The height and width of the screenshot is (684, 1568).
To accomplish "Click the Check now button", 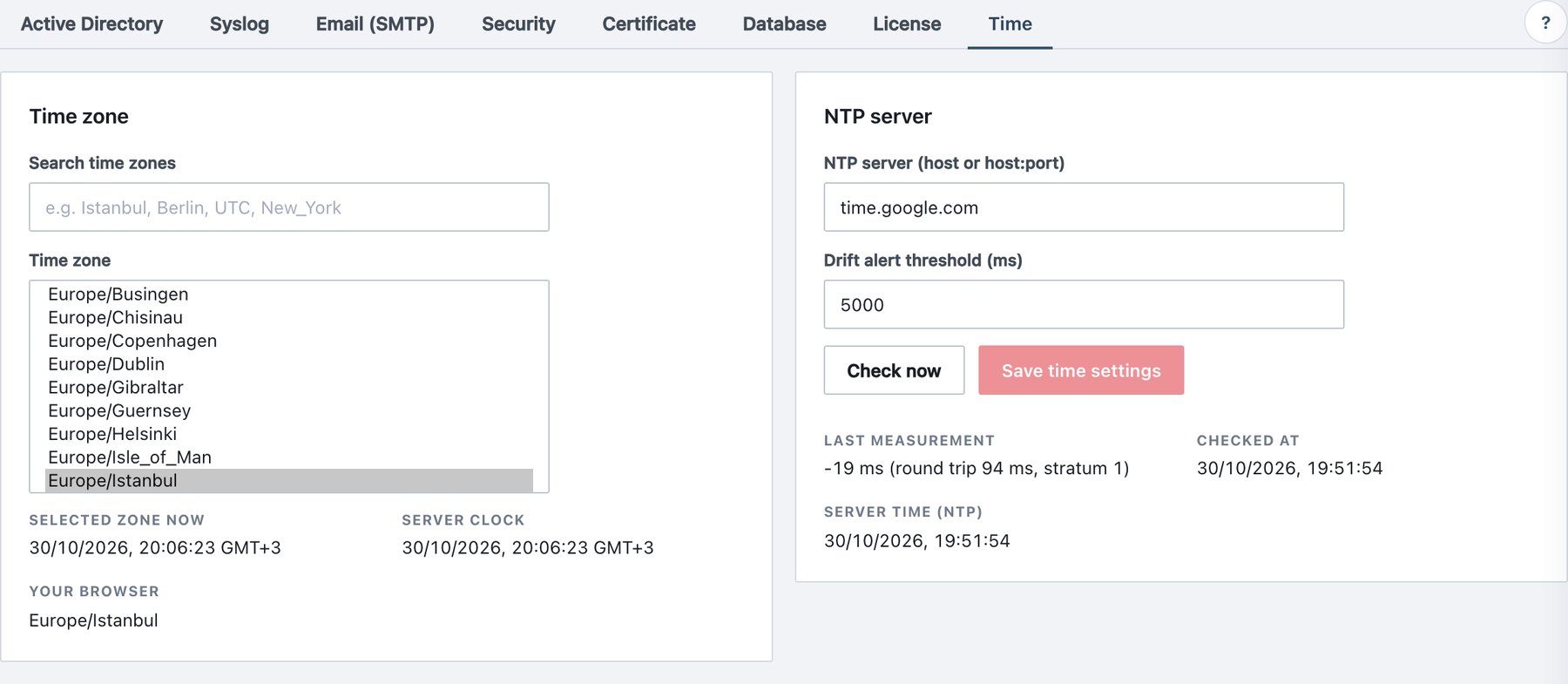I will pos(894,370).
